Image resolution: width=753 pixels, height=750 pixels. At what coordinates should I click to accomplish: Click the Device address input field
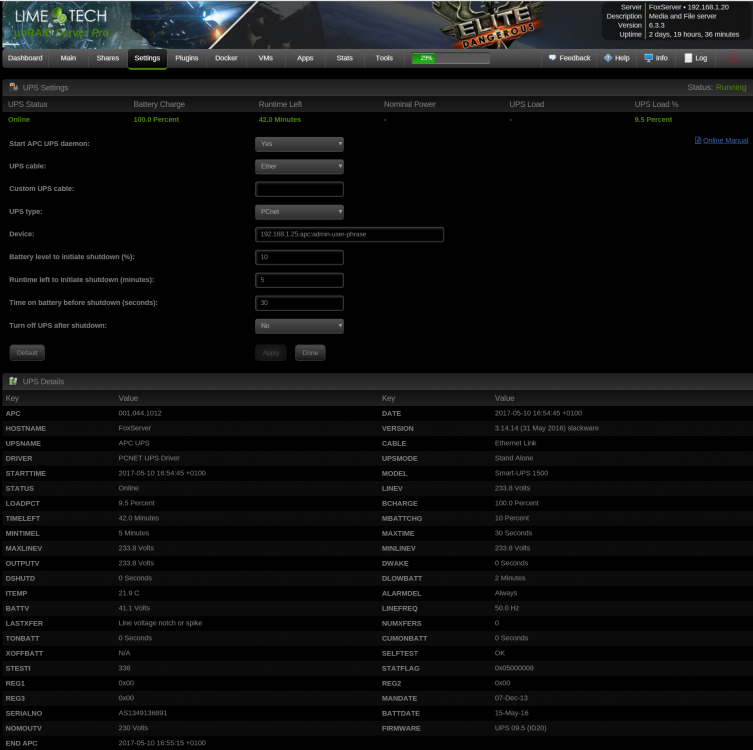(x=349, y=234)
